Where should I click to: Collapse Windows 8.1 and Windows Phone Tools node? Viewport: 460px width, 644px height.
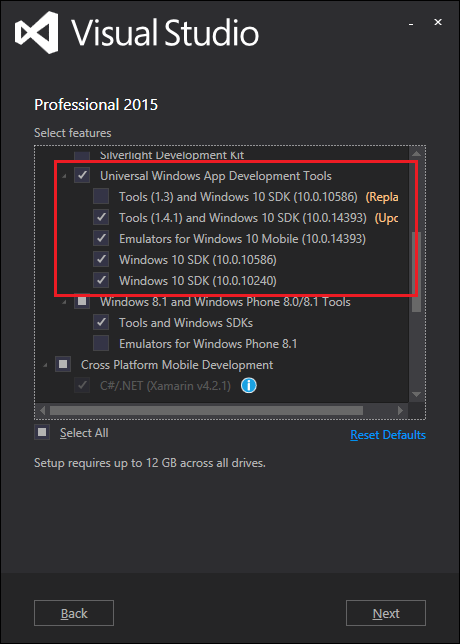pos(64,303)
